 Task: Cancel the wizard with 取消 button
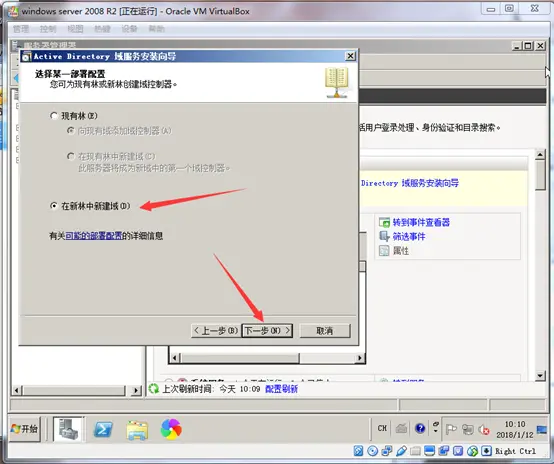click(325, 331)
